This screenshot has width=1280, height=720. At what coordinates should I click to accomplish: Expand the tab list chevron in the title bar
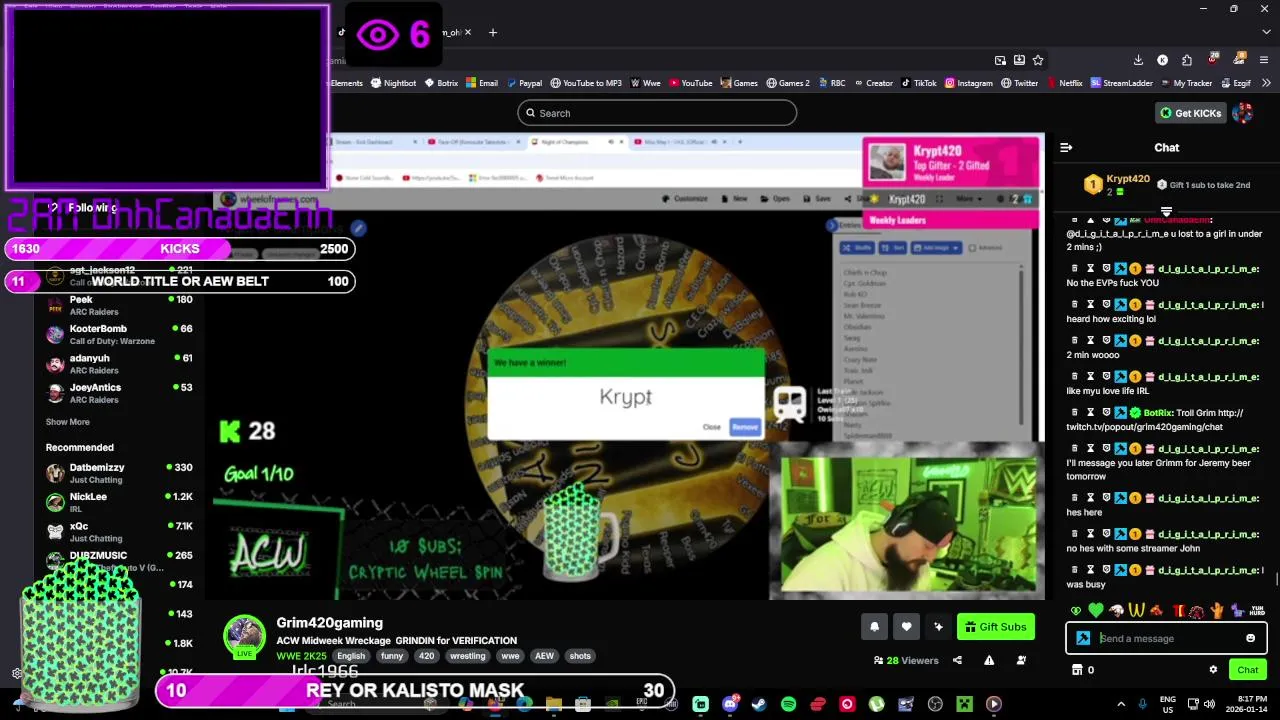click(1266, 32)
